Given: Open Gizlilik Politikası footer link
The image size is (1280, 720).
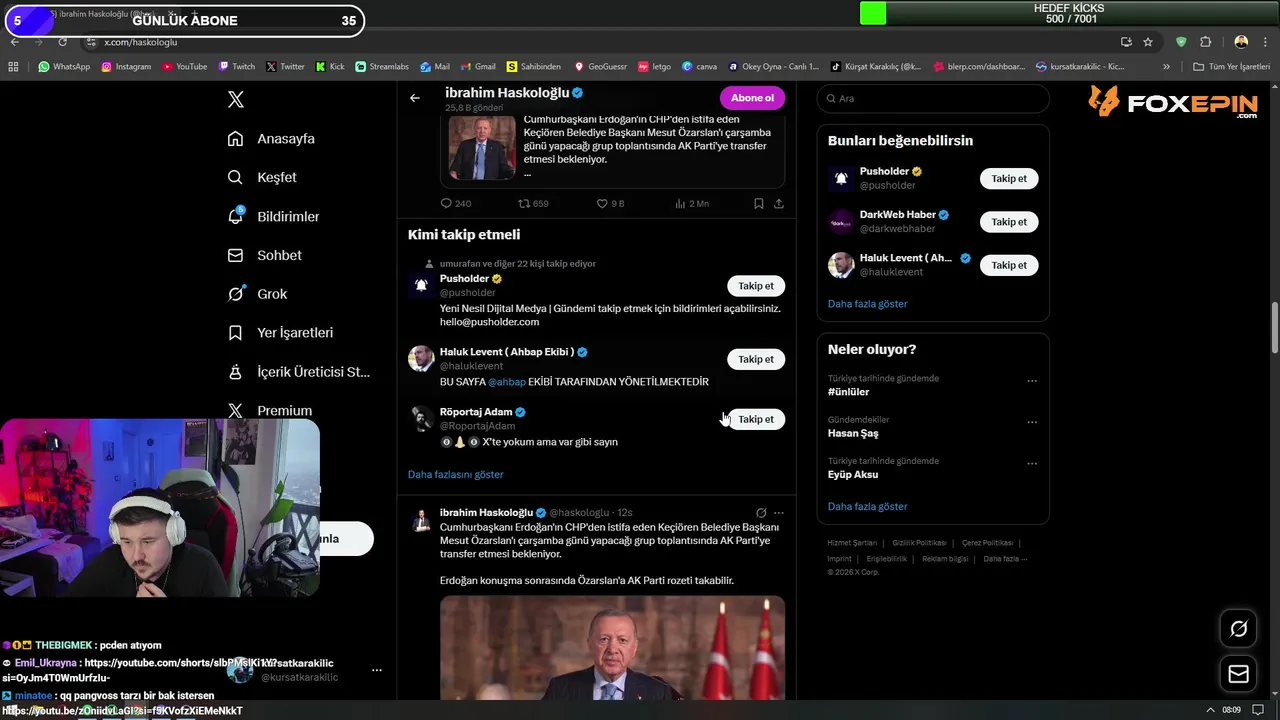Looking at the screenshot, I should 919,543.
